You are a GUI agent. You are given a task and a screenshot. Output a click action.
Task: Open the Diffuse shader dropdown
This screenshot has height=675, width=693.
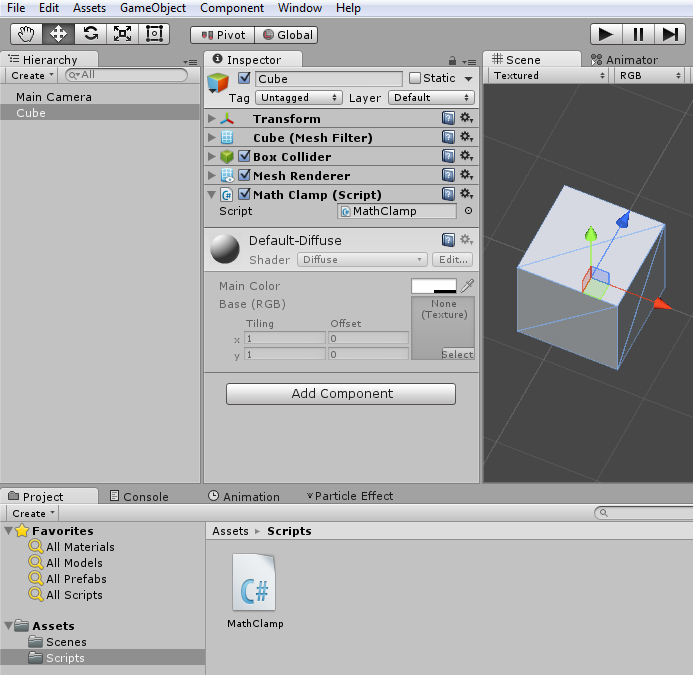coord(362,259)
